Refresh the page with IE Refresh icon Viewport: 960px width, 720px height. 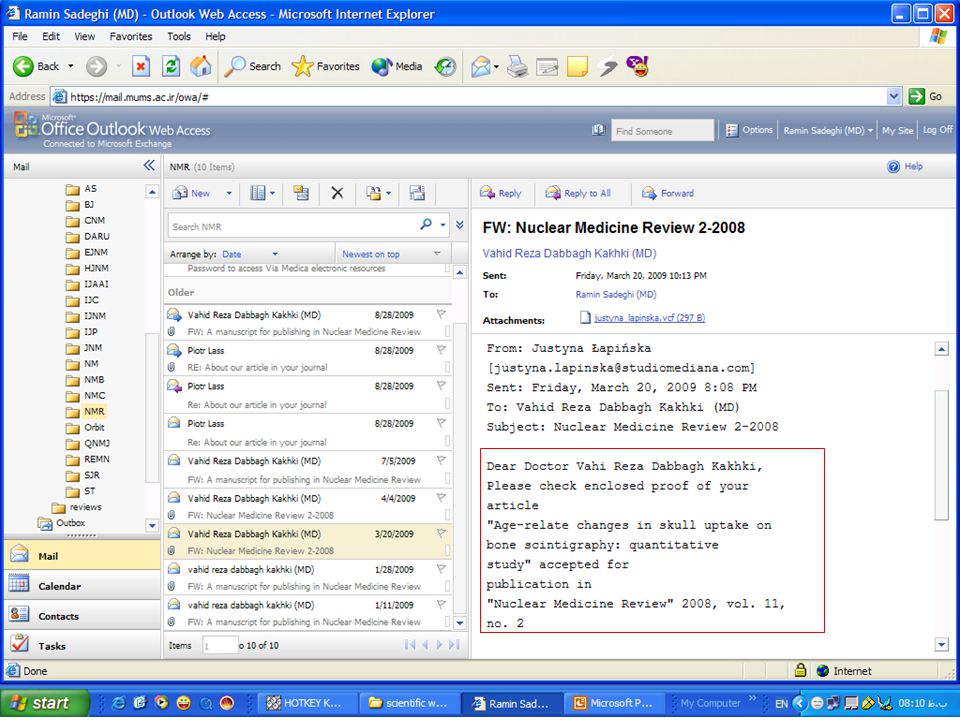click(x=171, y=66)
